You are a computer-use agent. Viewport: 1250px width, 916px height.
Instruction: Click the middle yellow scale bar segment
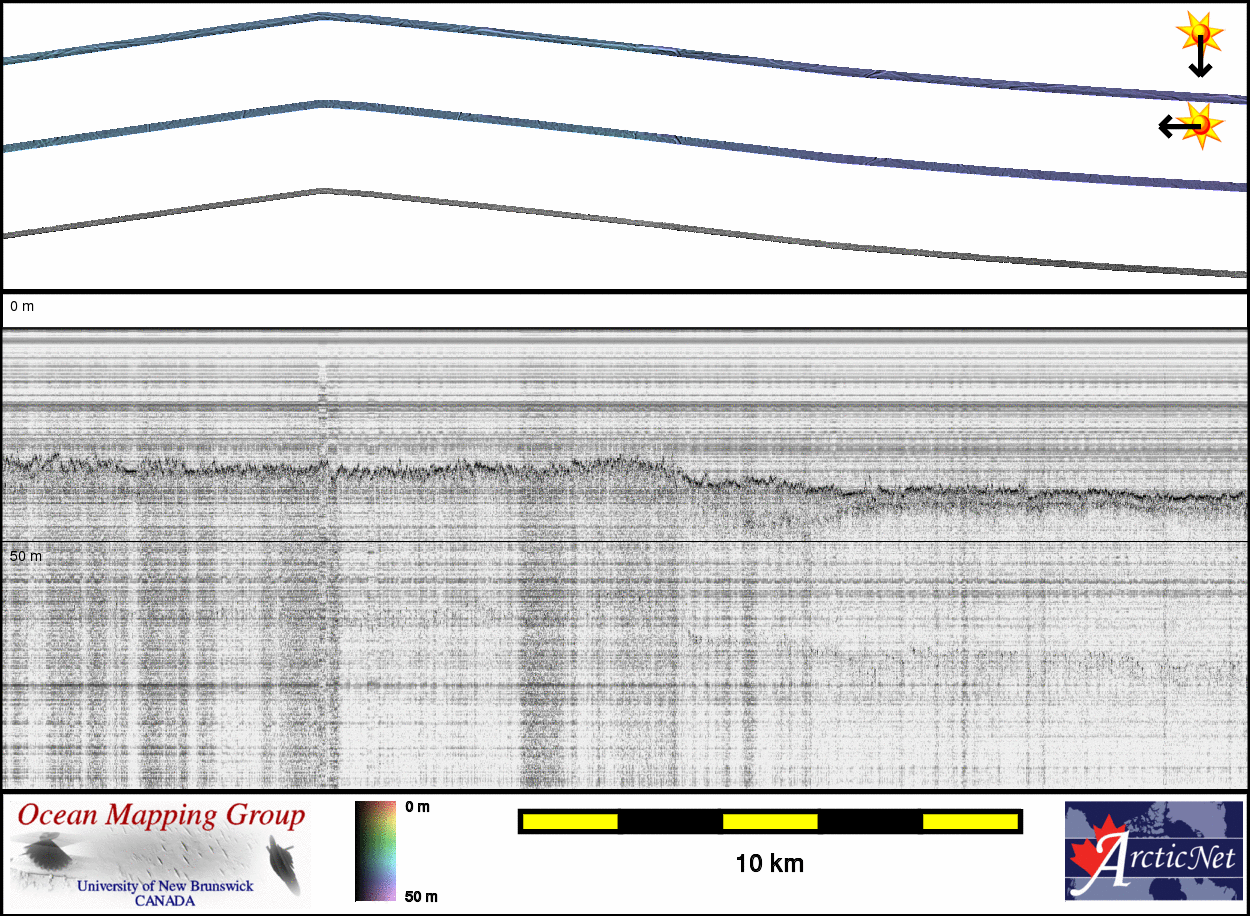(x=770, y=821)
